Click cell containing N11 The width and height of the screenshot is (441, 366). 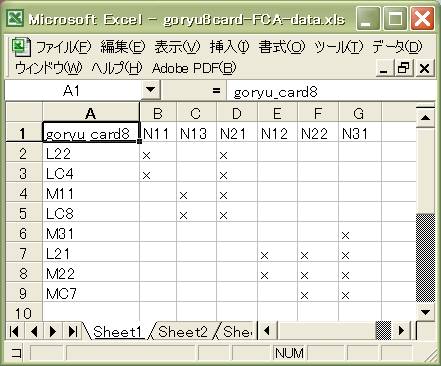tap(158, 133)
